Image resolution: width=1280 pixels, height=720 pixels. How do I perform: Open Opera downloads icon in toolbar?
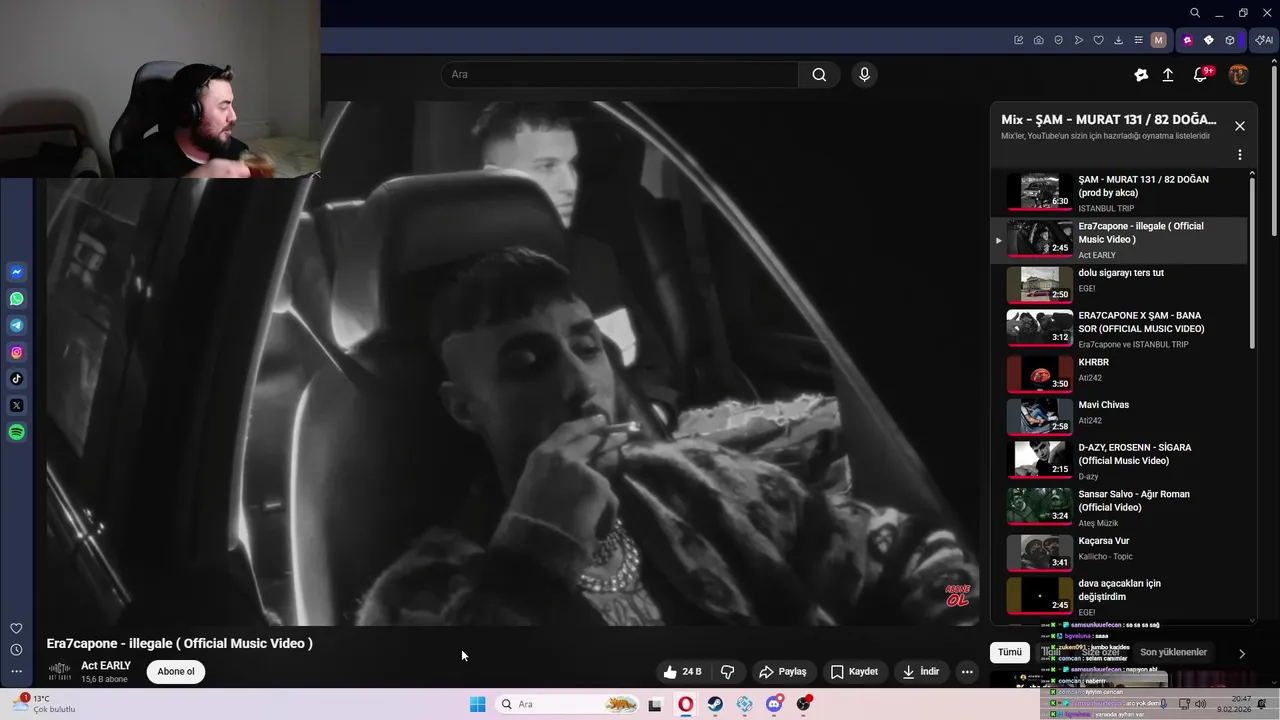point(1118,40)
